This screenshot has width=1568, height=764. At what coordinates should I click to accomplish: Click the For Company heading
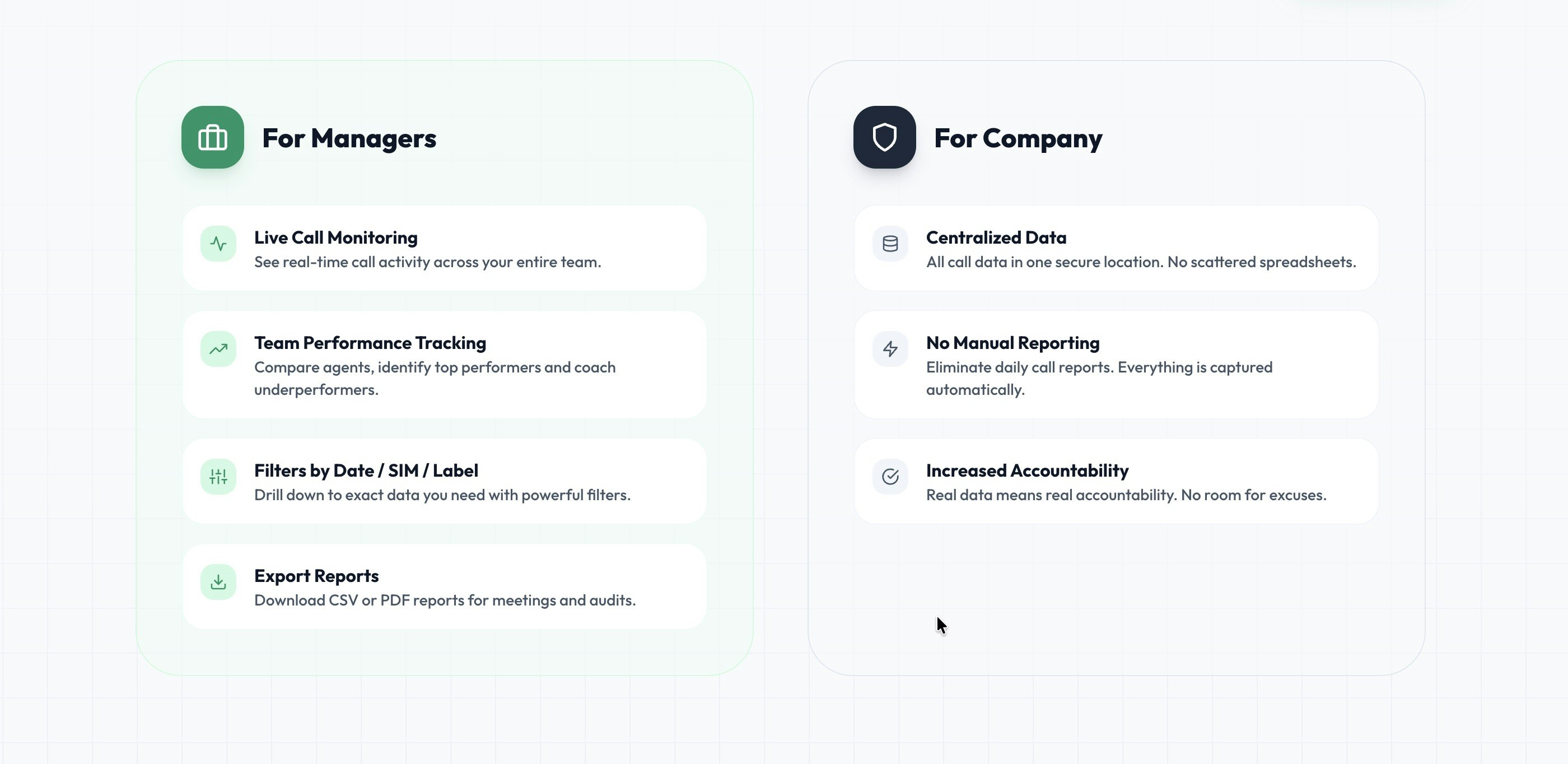point(1019,138)
